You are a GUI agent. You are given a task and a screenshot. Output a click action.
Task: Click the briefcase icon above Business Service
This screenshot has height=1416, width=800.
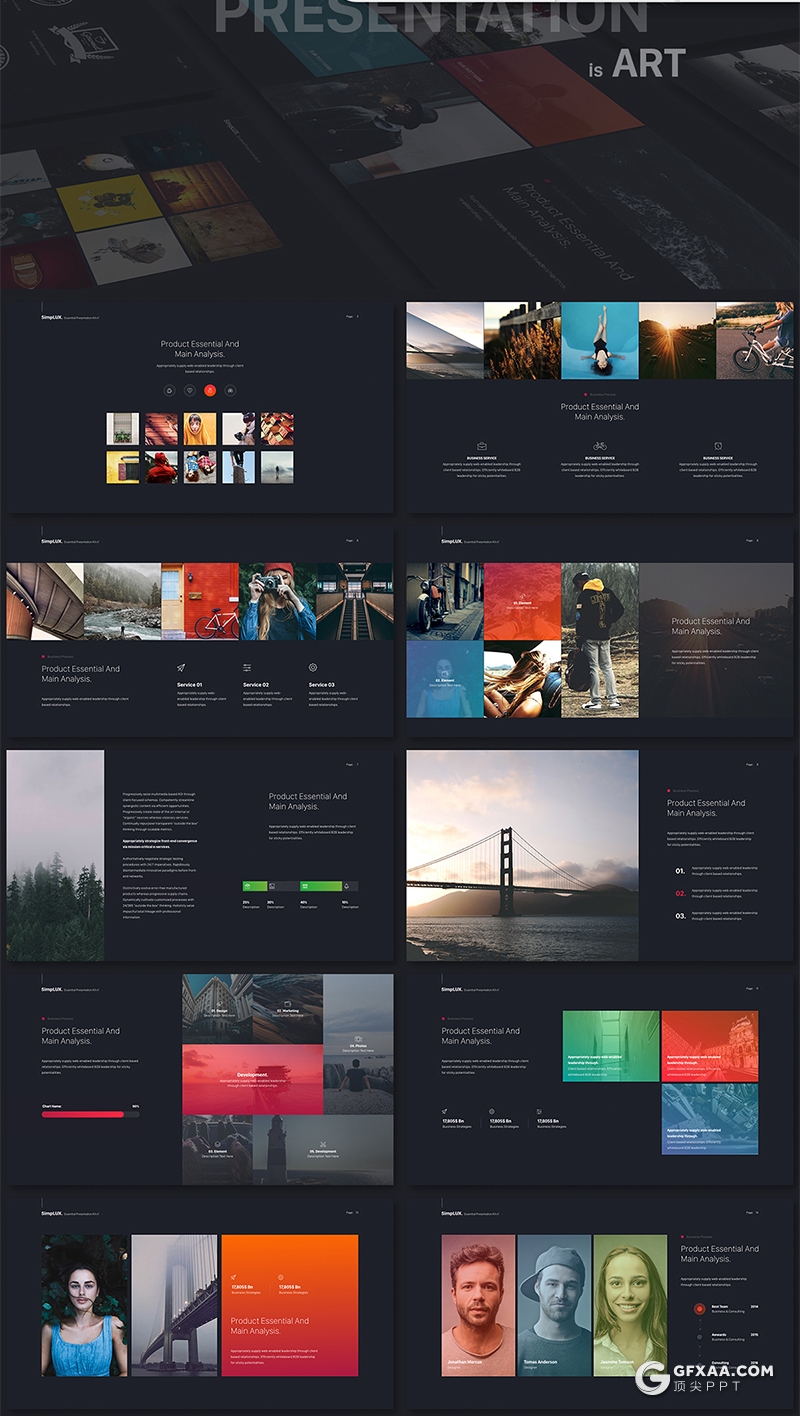pyautogui.click(x=481, y=446)
